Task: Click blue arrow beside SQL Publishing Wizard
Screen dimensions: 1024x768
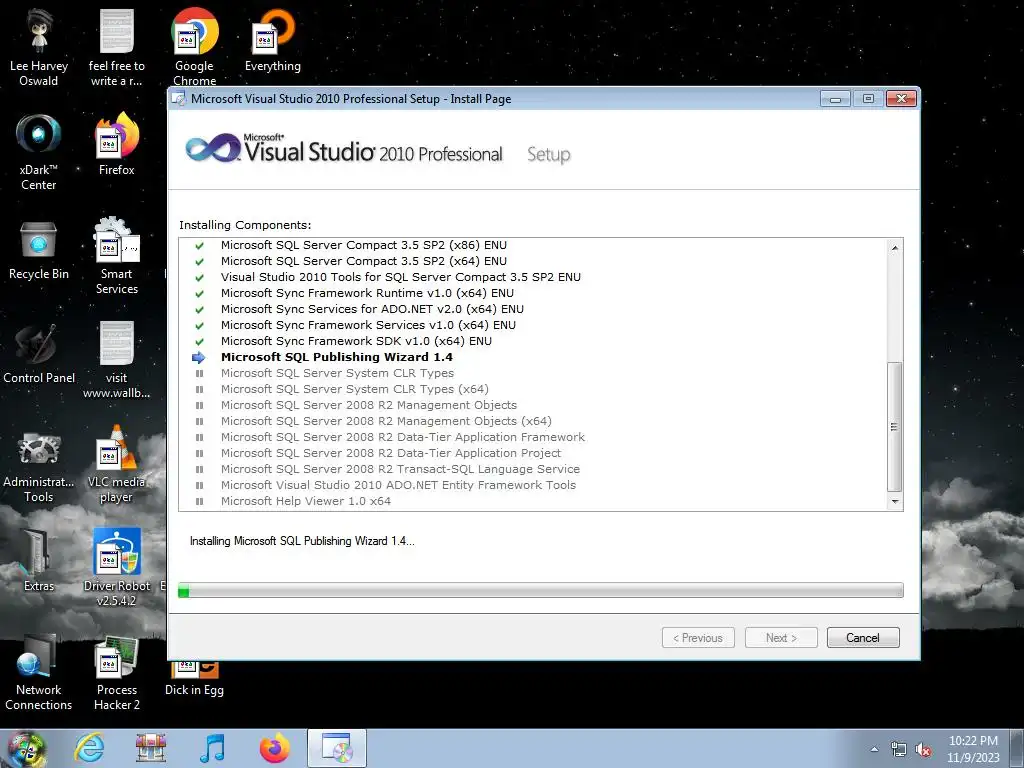Action: point(199,357)
